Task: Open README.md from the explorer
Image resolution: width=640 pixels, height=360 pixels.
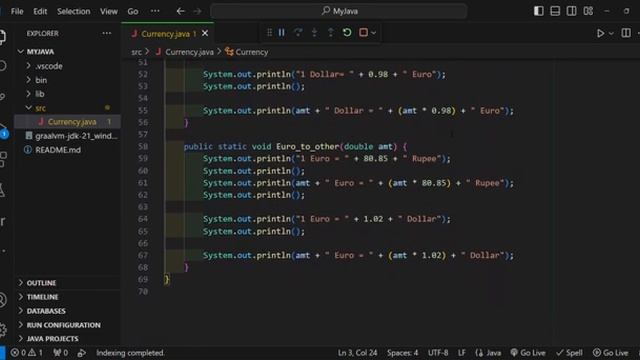Action: point(58,150)
